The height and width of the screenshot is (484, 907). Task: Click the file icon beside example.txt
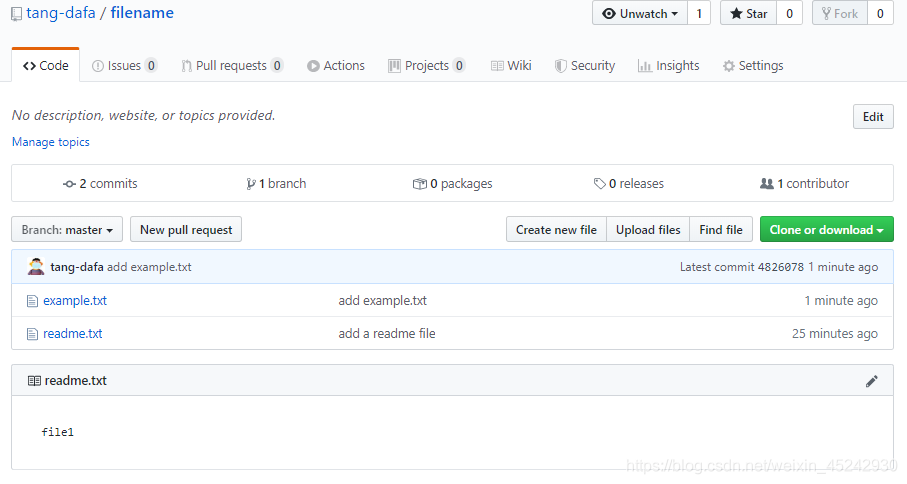(x=32, y=301)
